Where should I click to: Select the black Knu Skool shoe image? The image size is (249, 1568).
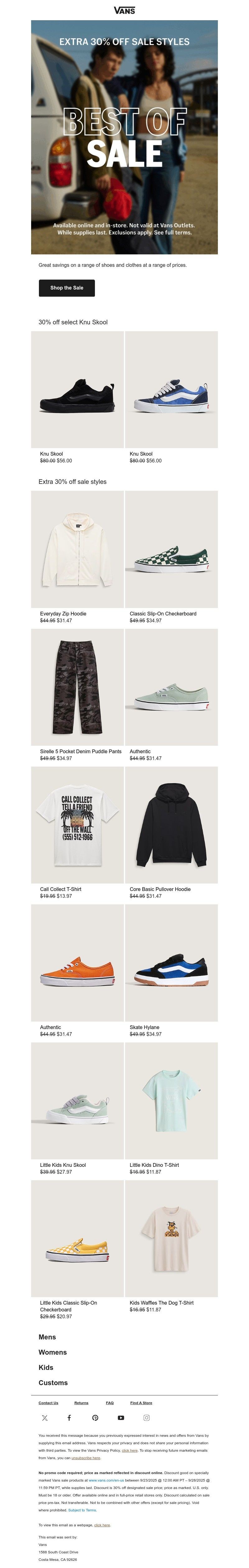pos(77,390)
